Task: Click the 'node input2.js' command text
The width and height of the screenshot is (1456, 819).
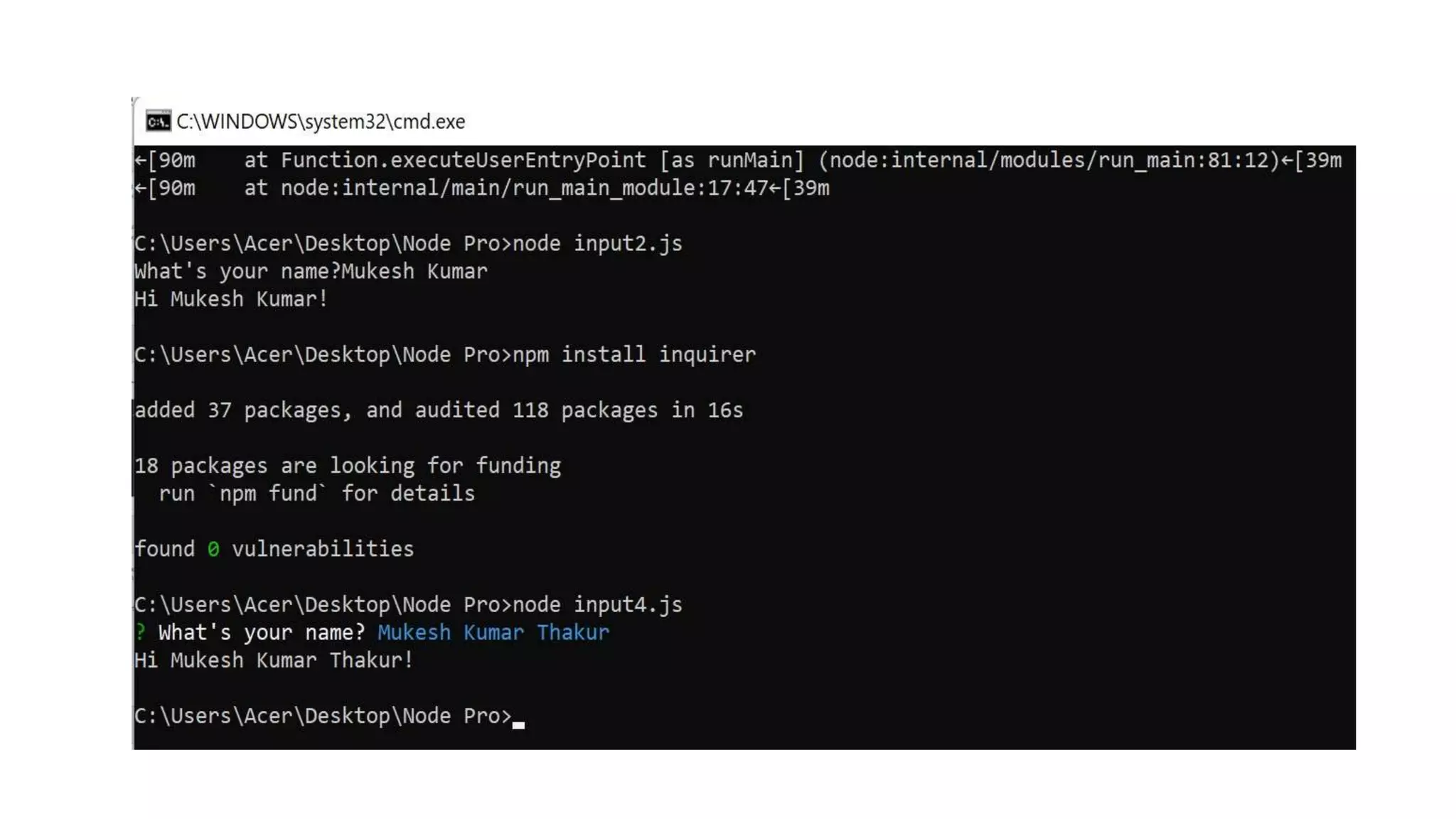Action: [x=597, y=244]
